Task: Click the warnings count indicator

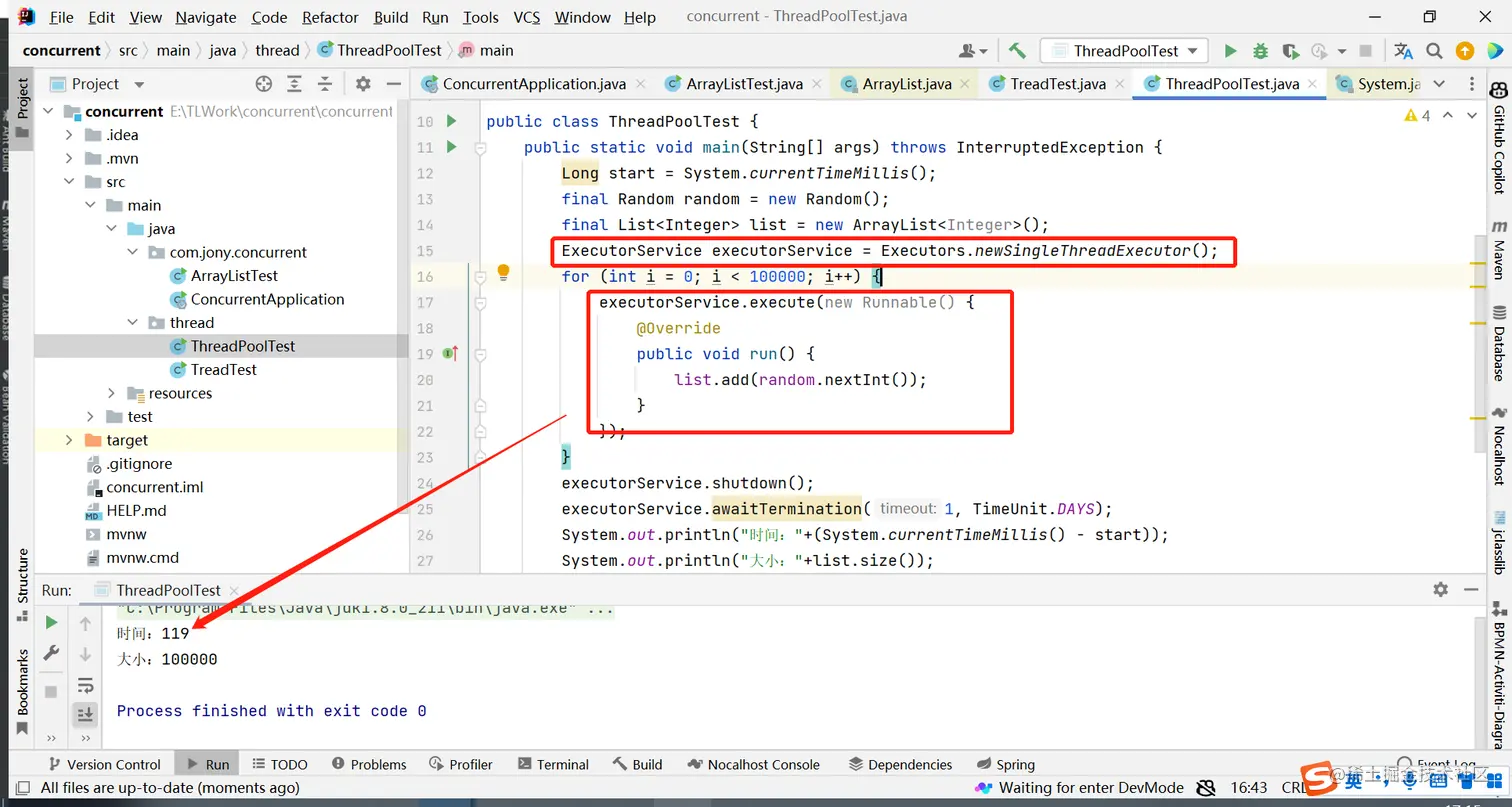Action: point(1417,116)
